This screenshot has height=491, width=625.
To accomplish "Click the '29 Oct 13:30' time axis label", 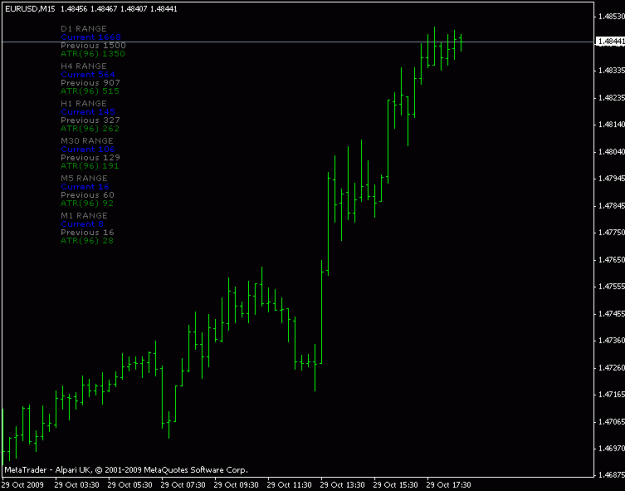I will point(342,485).
